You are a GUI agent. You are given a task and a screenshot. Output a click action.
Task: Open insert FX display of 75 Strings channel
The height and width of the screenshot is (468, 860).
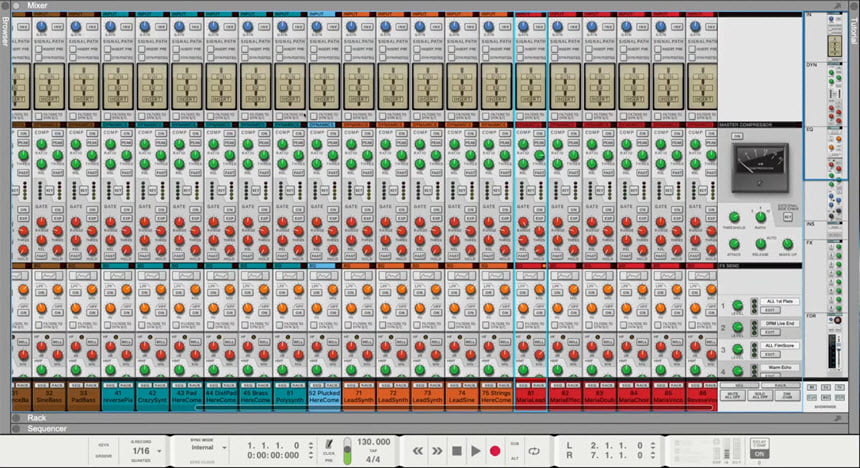[496, 86]
